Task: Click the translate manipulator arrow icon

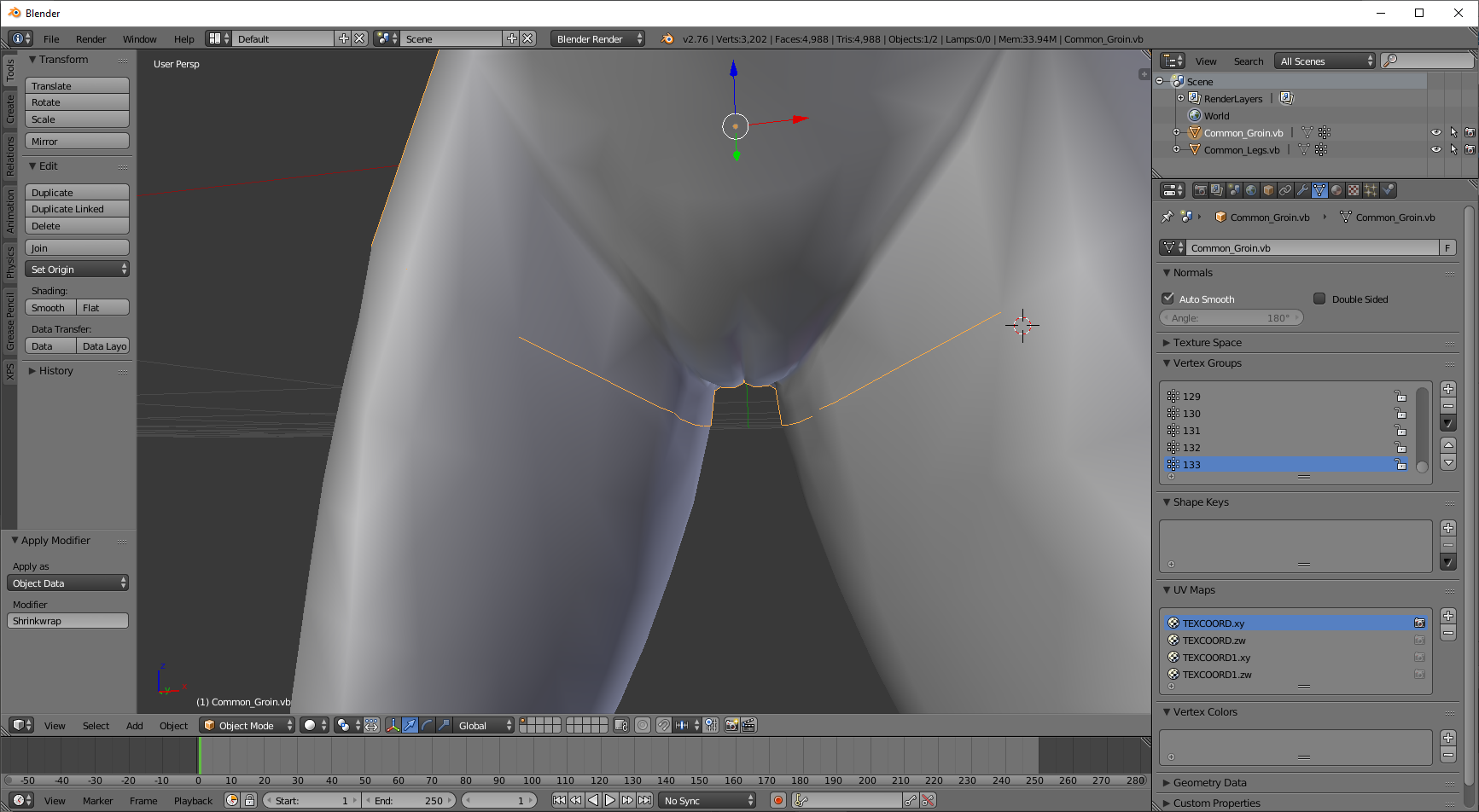Action: point(411,725)
